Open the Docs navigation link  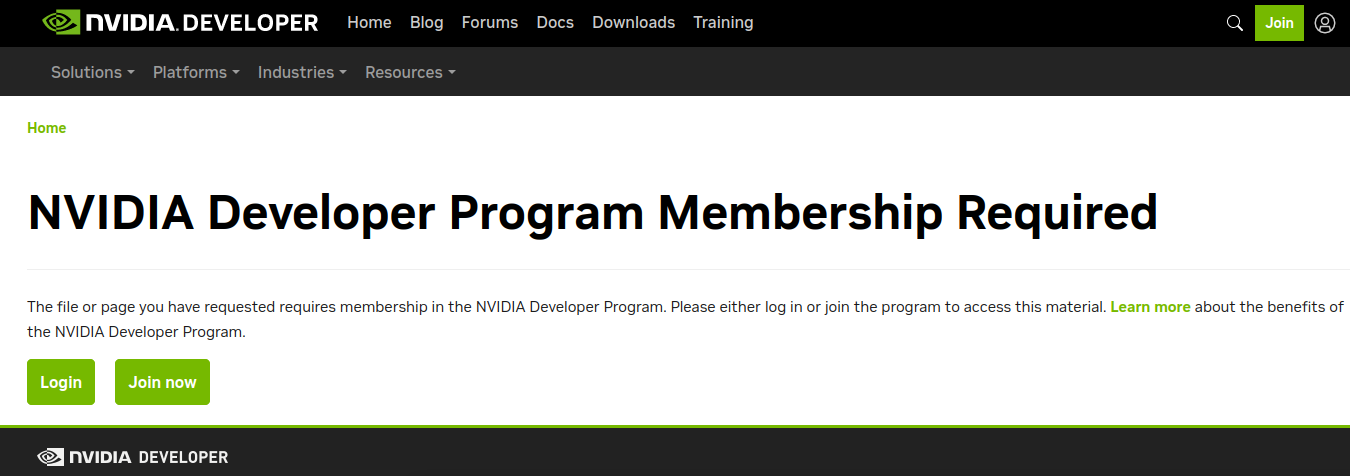tap(555, 22)
